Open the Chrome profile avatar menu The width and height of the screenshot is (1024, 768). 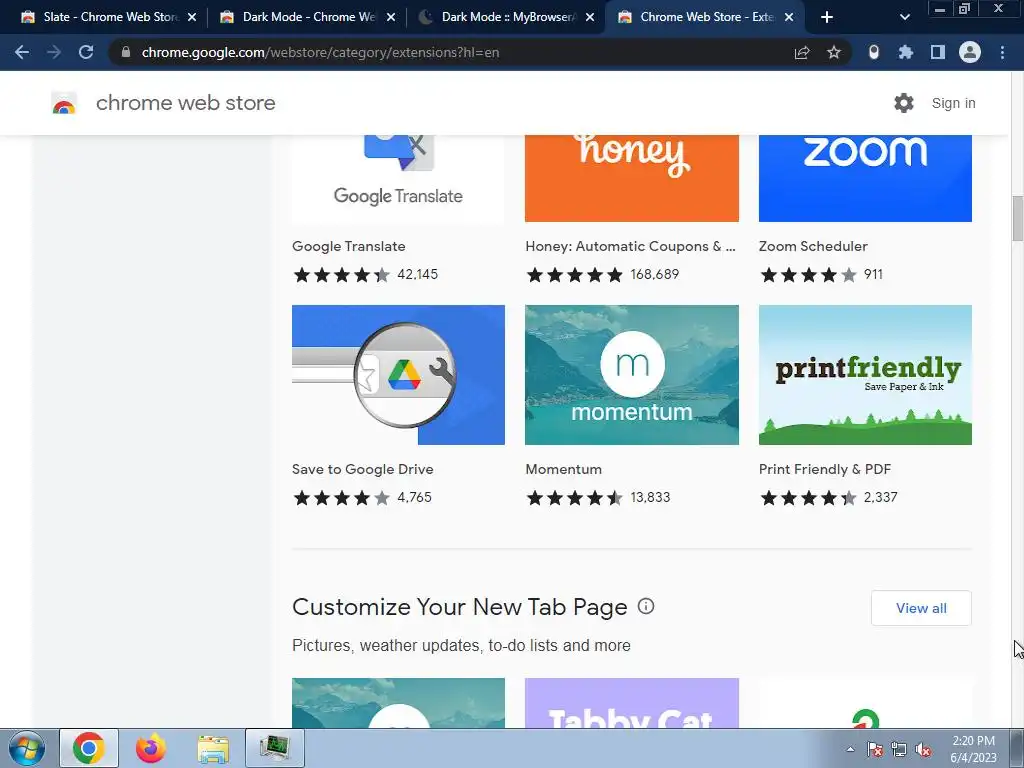tap(970, 52)
